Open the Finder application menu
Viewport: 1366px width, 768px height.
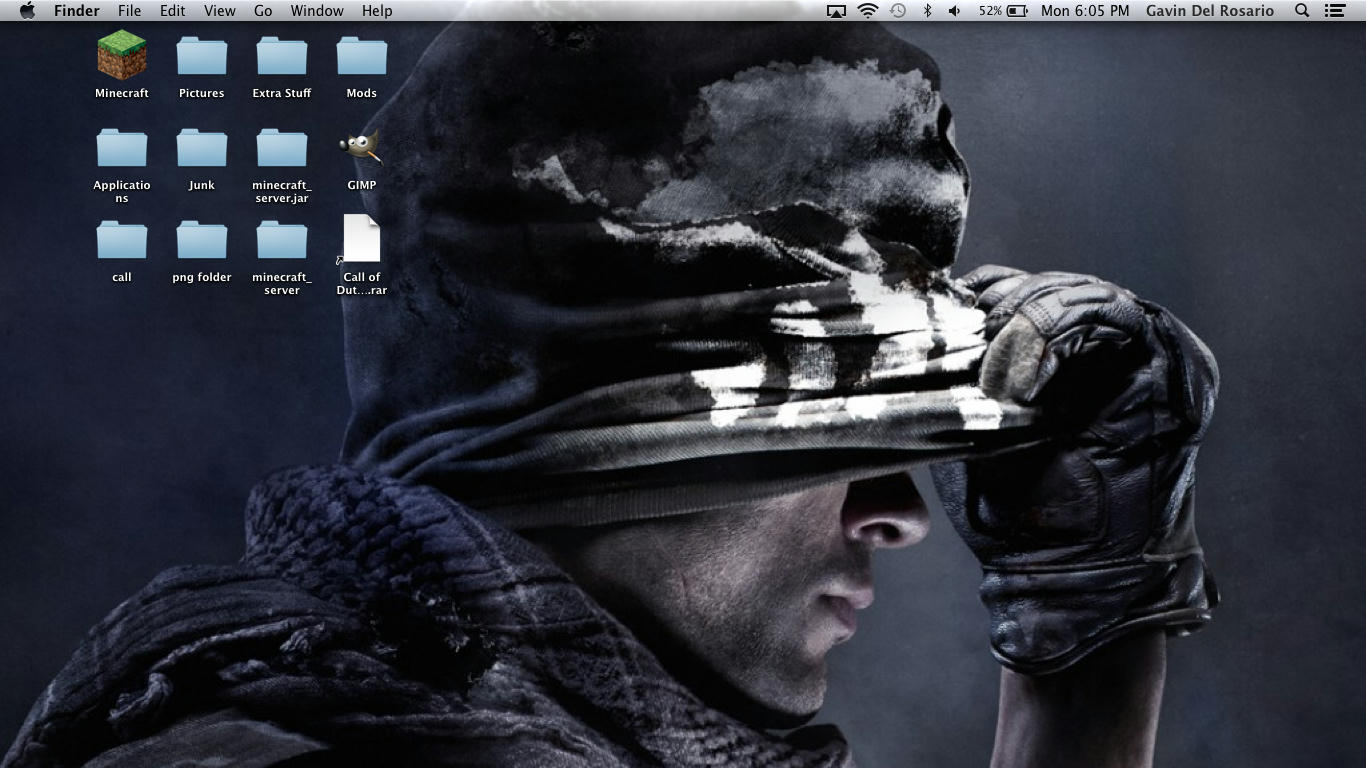click(76, 11)
